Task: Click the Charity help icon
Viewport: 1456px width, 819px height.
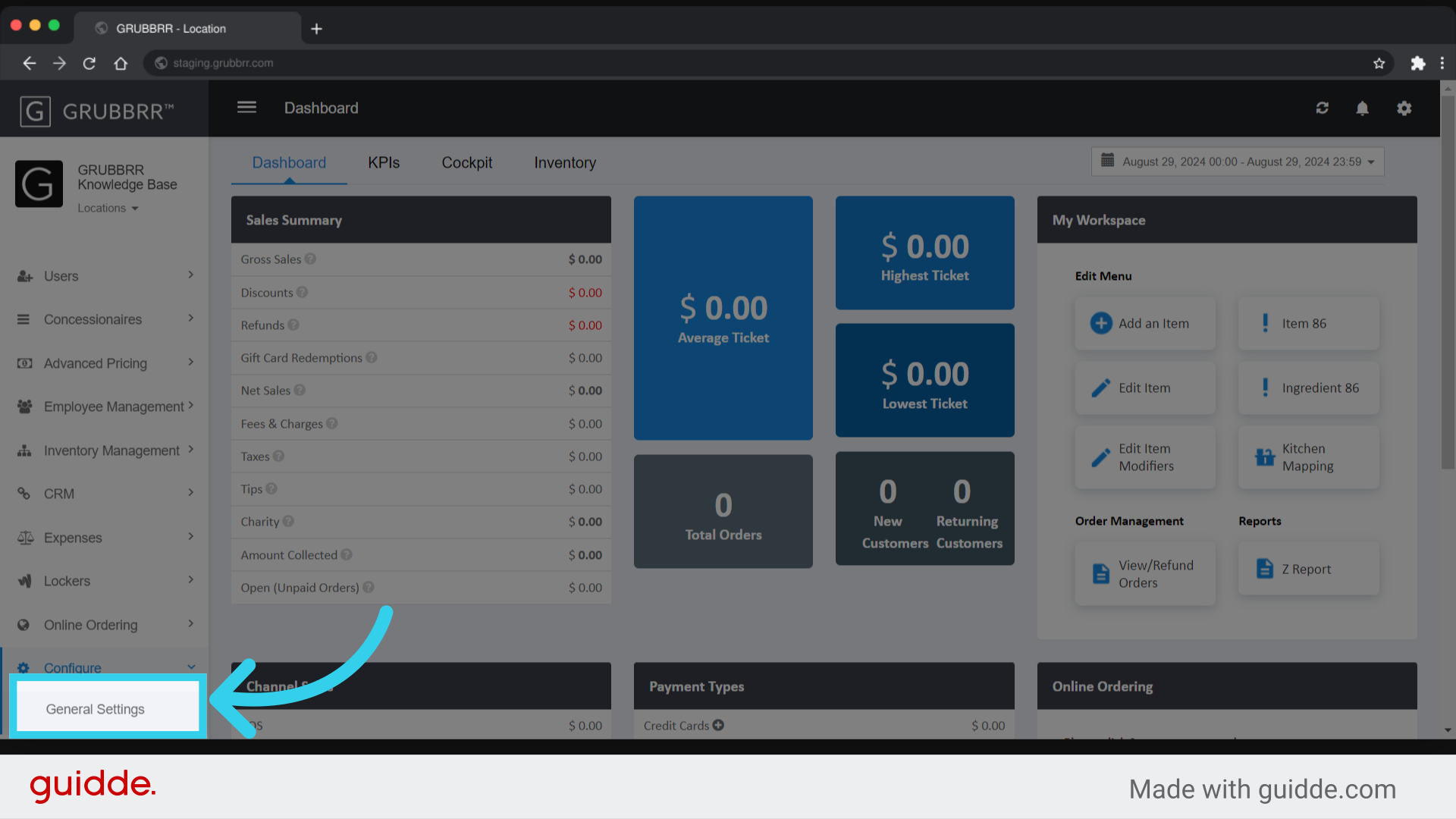Action: 288,521
